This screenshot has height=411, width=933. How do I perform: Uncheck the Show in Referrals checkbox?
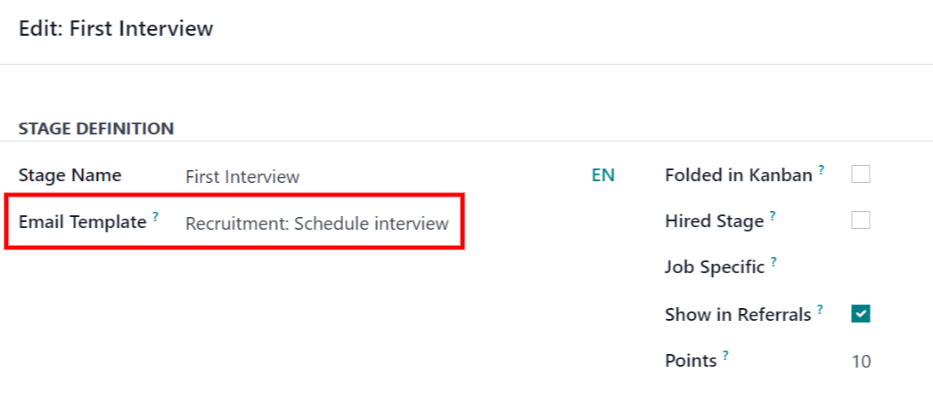coord(861,314)
